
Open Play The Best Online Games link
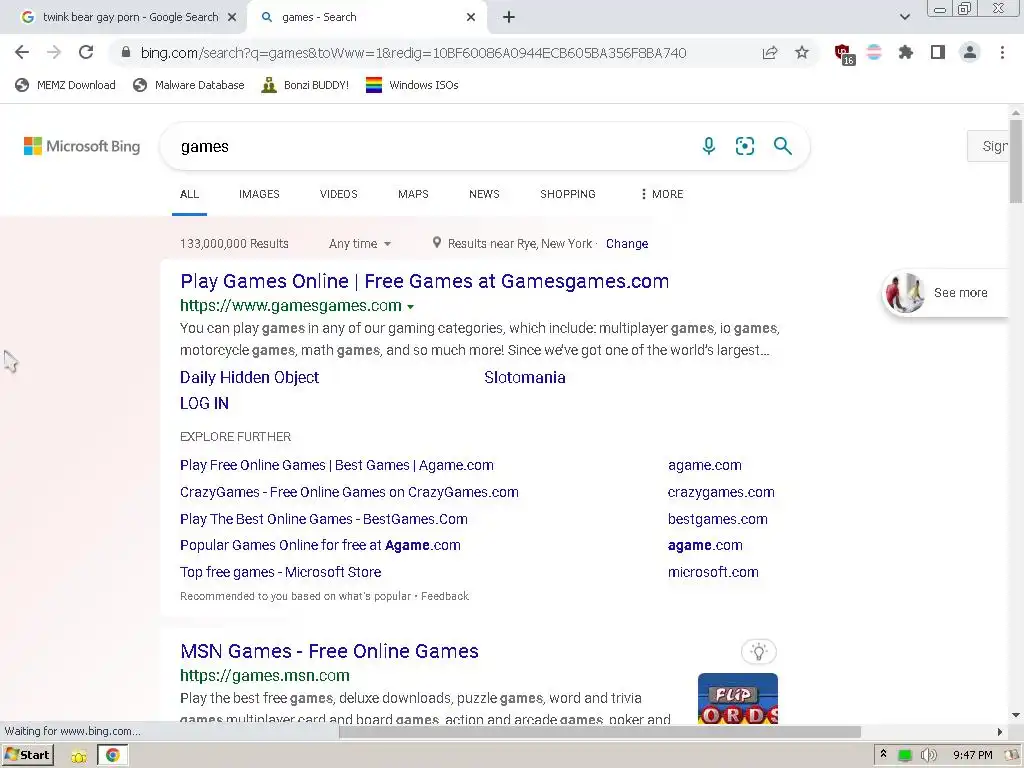click(x=323, y=519)
